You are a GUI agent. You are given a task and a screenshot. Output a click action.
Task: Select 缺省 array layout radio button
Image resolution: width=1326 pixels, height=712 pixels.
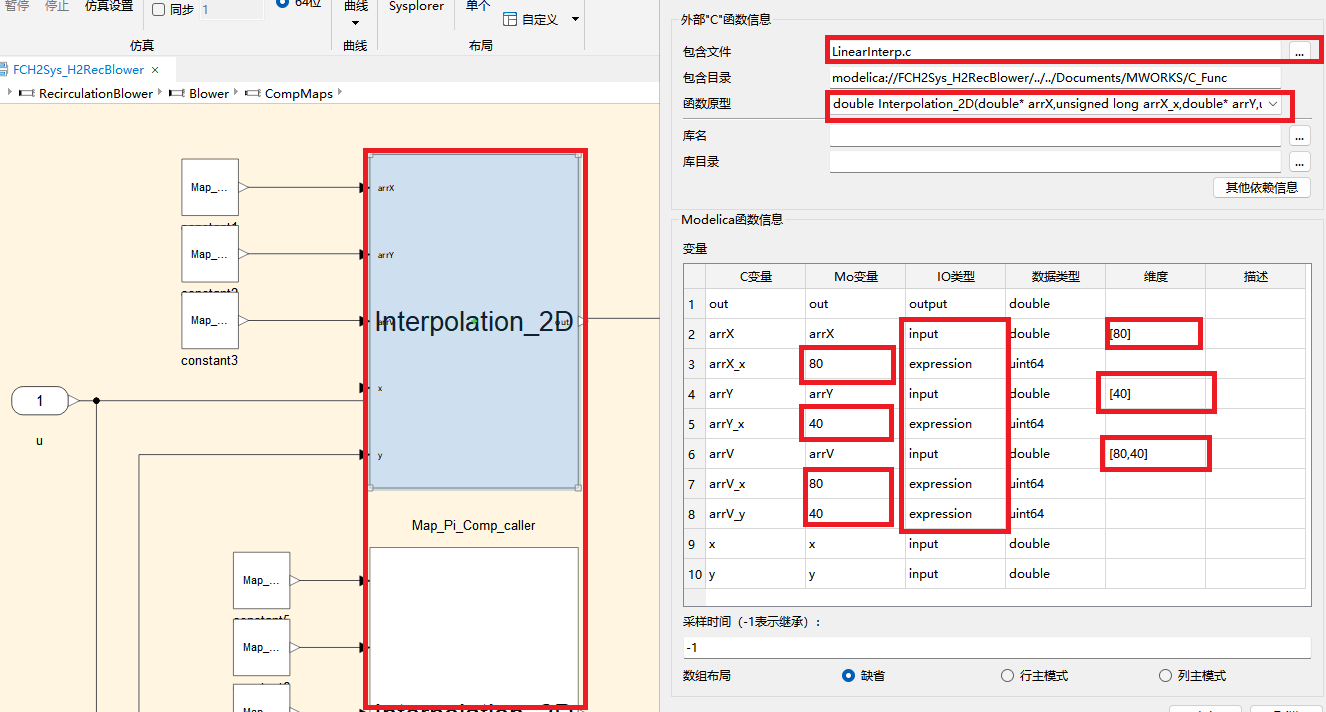849,676
